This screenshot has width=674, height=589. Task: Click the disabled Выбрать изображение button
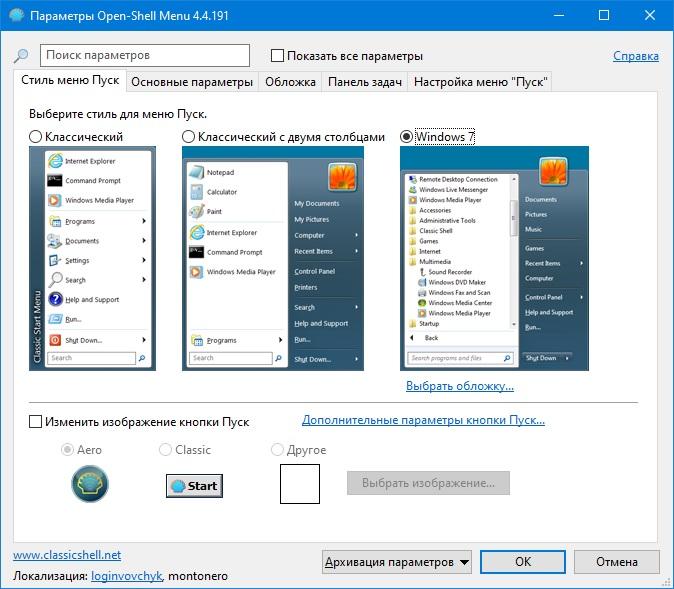[428, 483]
